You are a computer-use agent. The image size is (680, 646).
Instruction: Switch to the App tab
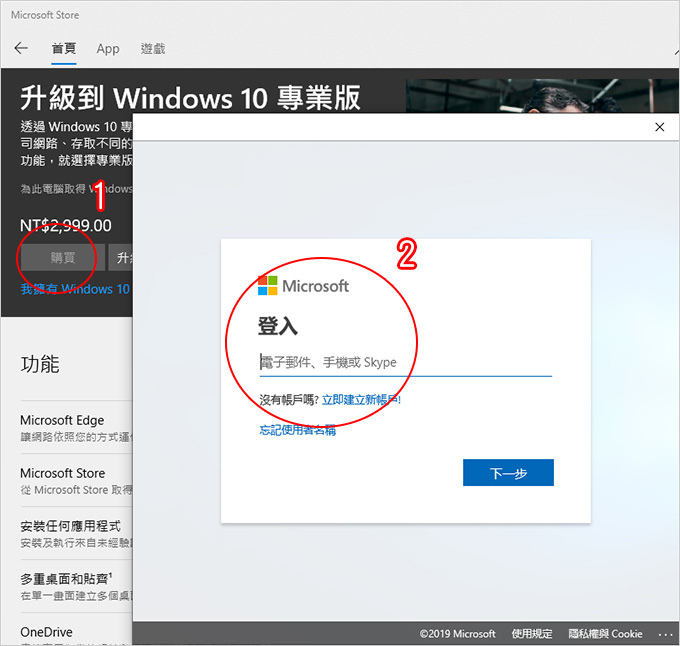[x=108, y=49]
